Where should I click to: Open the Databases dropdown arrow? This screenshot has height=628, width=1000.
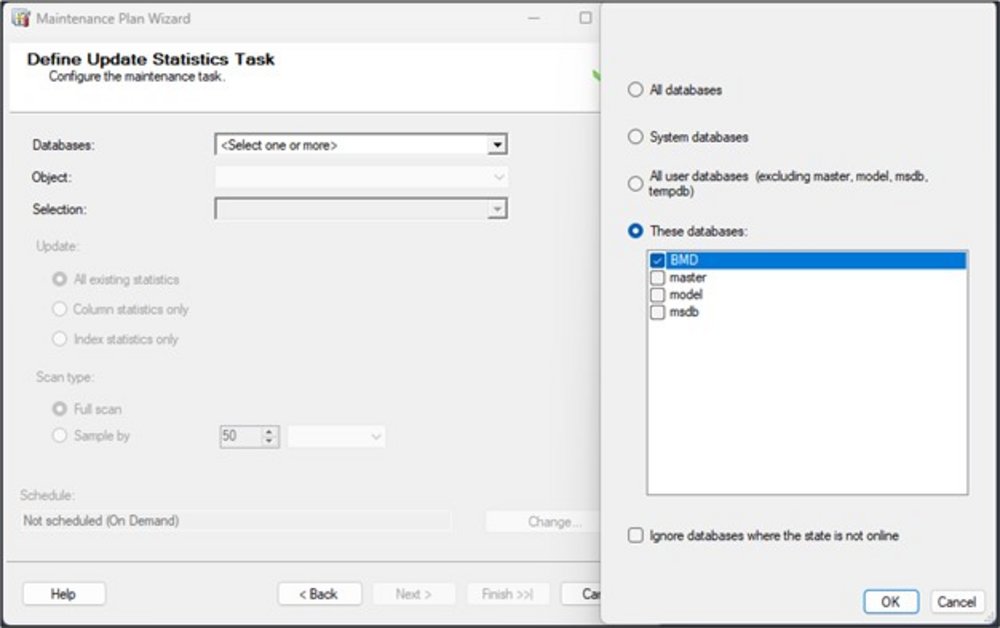pos(496,145)
